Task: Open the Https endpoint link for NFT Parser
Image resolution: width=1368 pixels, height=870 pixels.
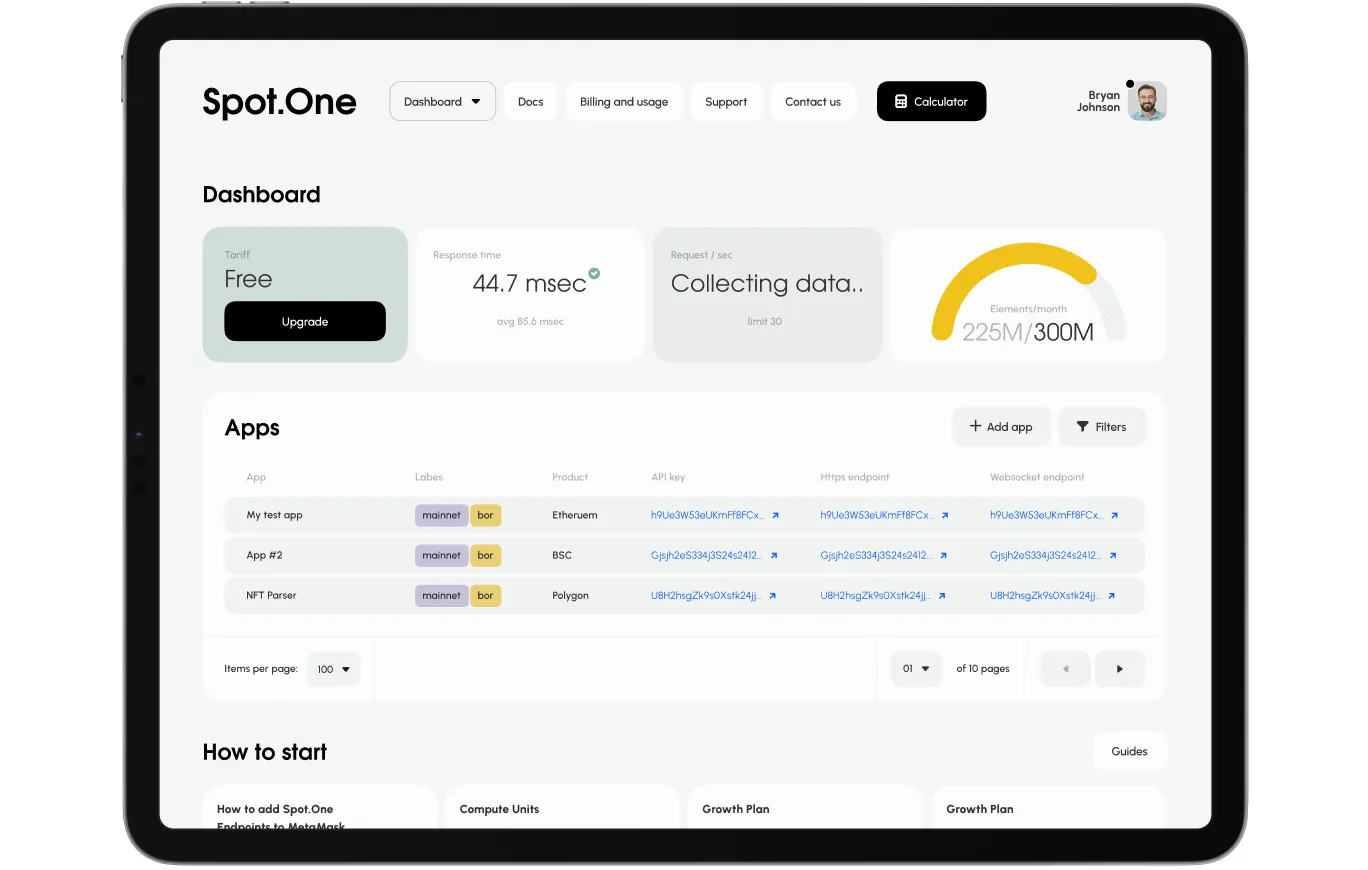Action: (x=876, y=595)
